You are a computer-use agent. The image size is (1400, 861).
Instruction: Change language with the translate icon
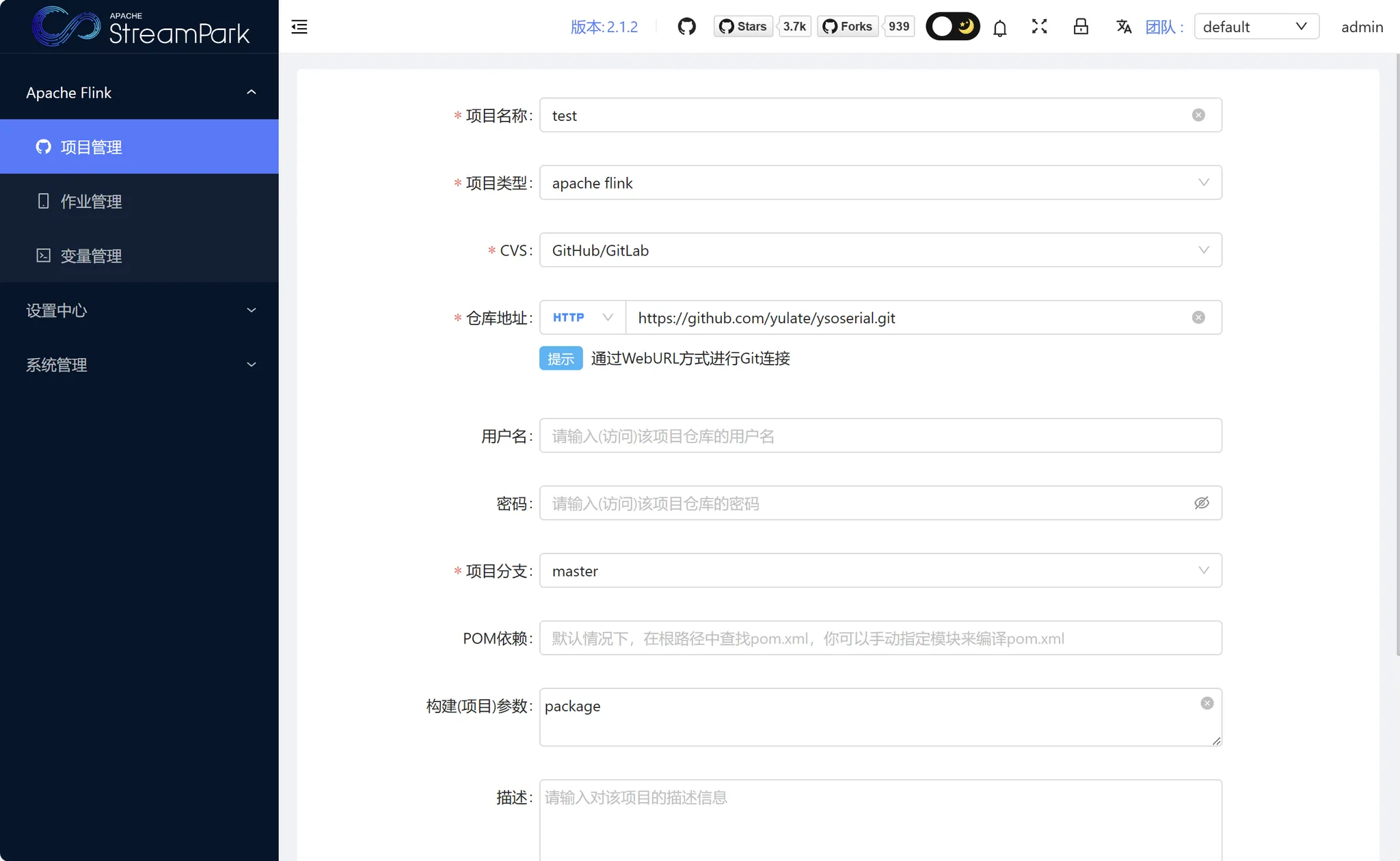[1123, 27]
